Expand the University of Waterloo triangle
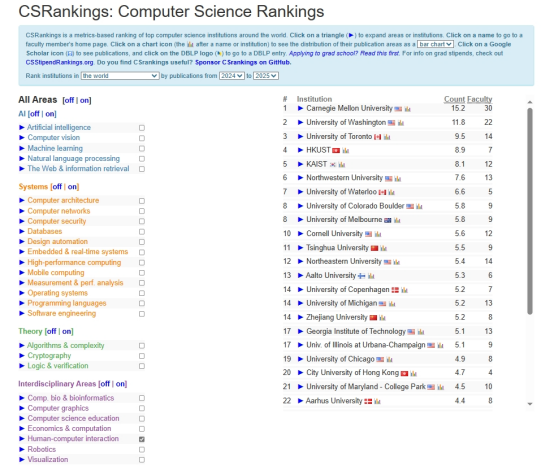The height and width of the screenshot is (467, 554). (x=300, y=192)
